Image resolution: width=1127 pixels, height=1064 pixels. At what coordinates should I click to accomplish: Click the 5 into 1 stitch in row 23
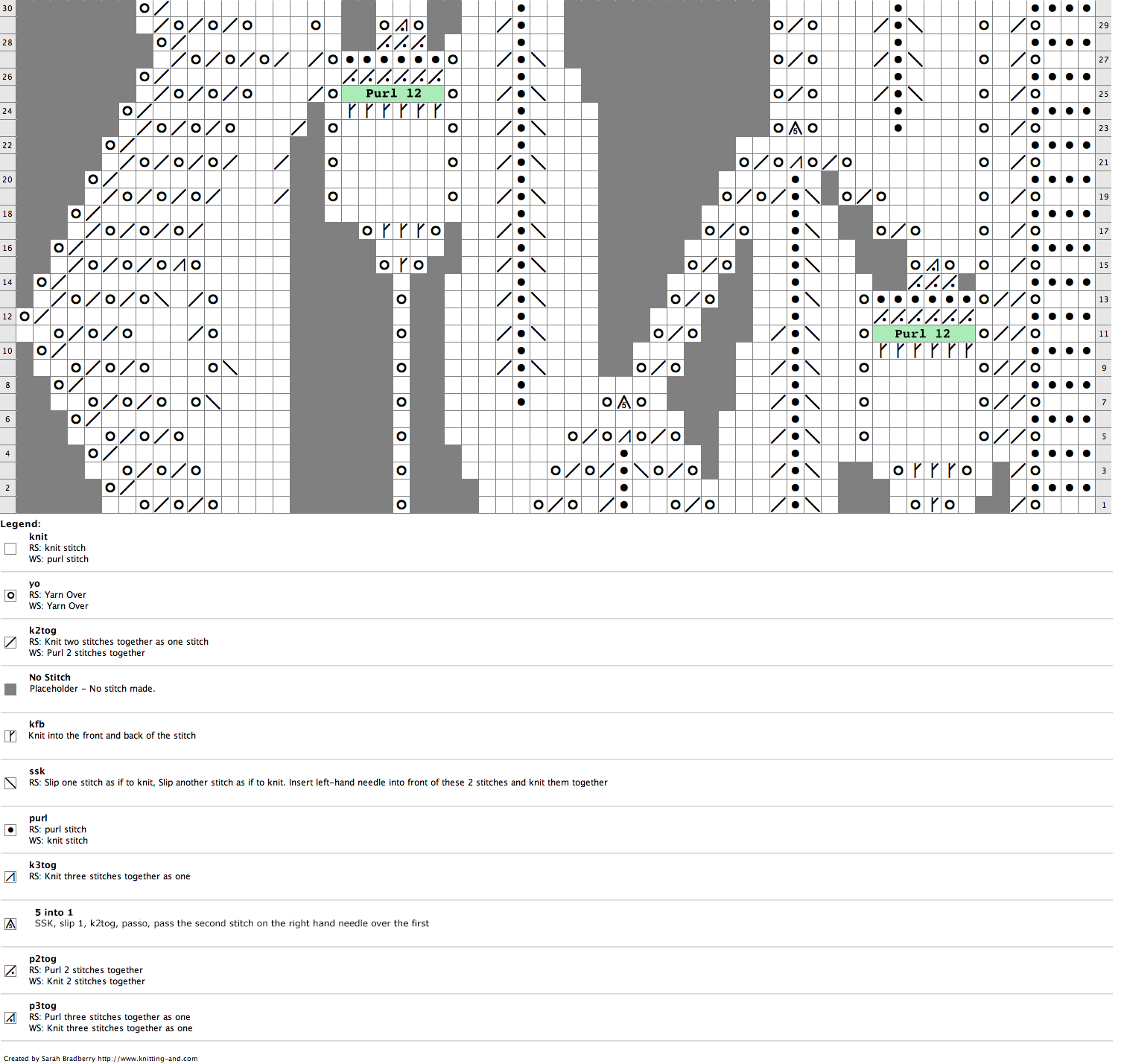click(x=796, y=128)
